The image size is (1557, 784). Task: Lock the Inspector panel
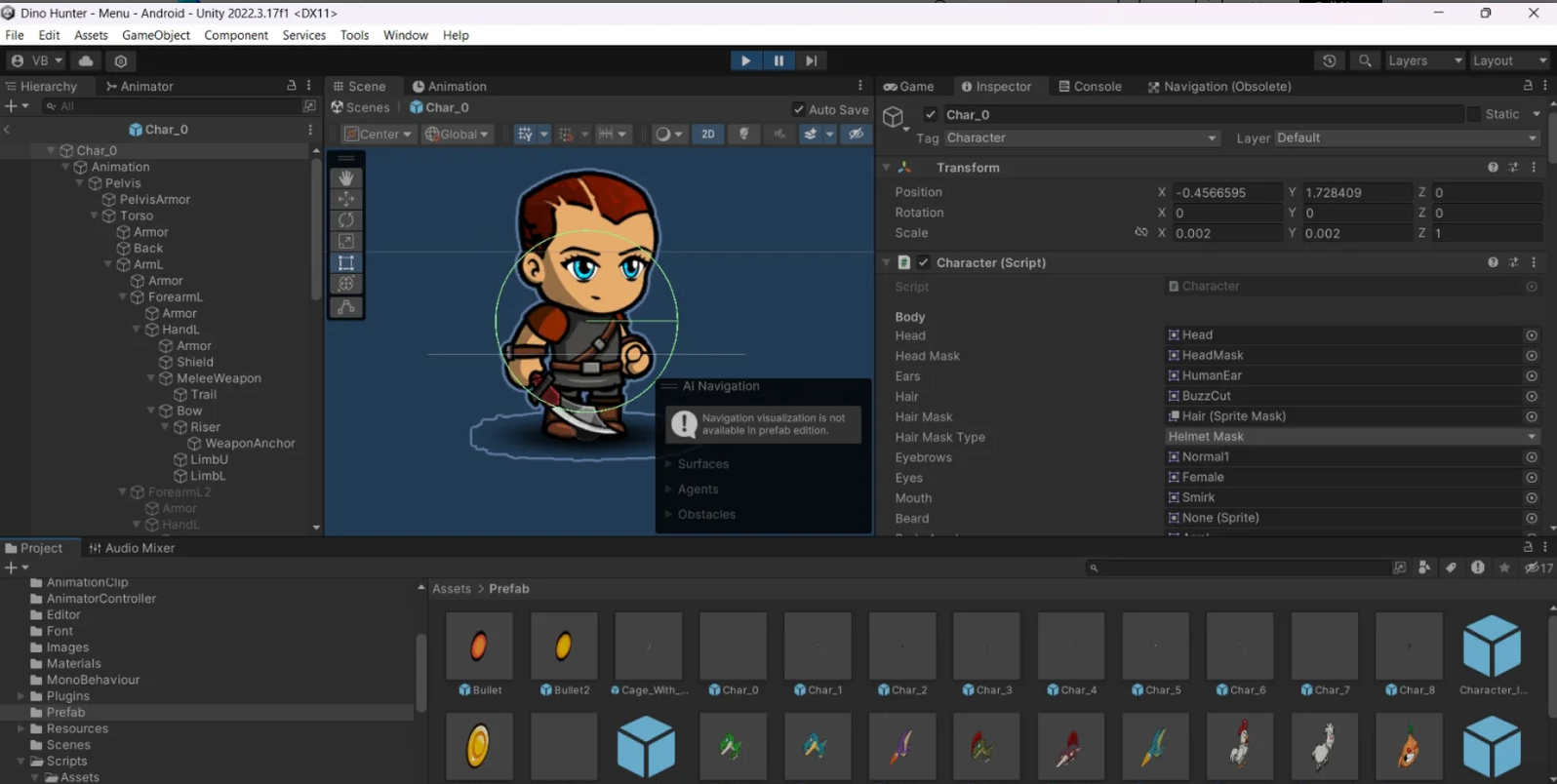point(1528,86)
